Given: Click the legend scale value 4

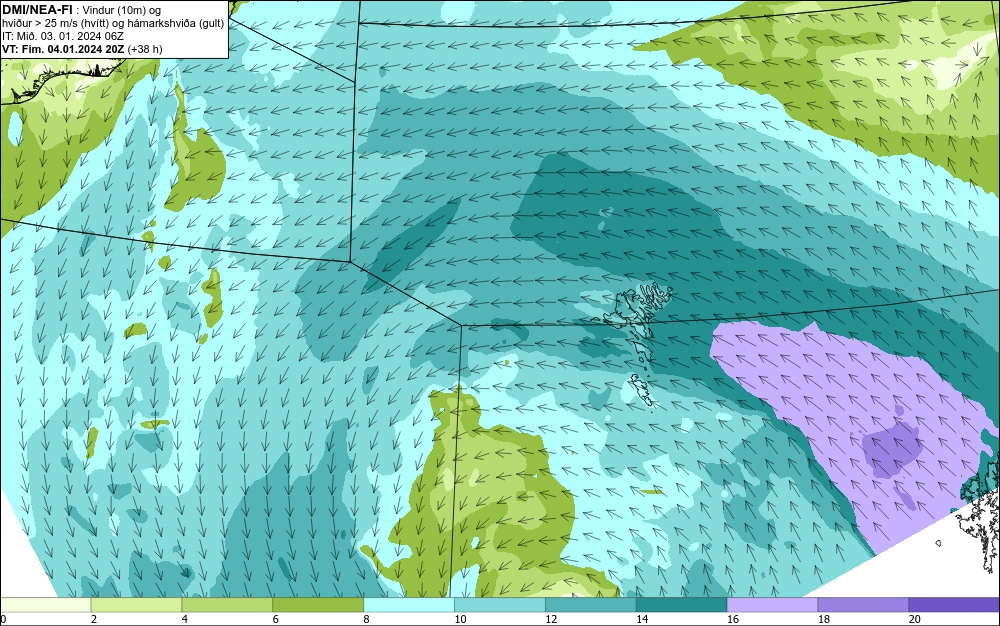Looking at the screenshot, I should 185,619.
